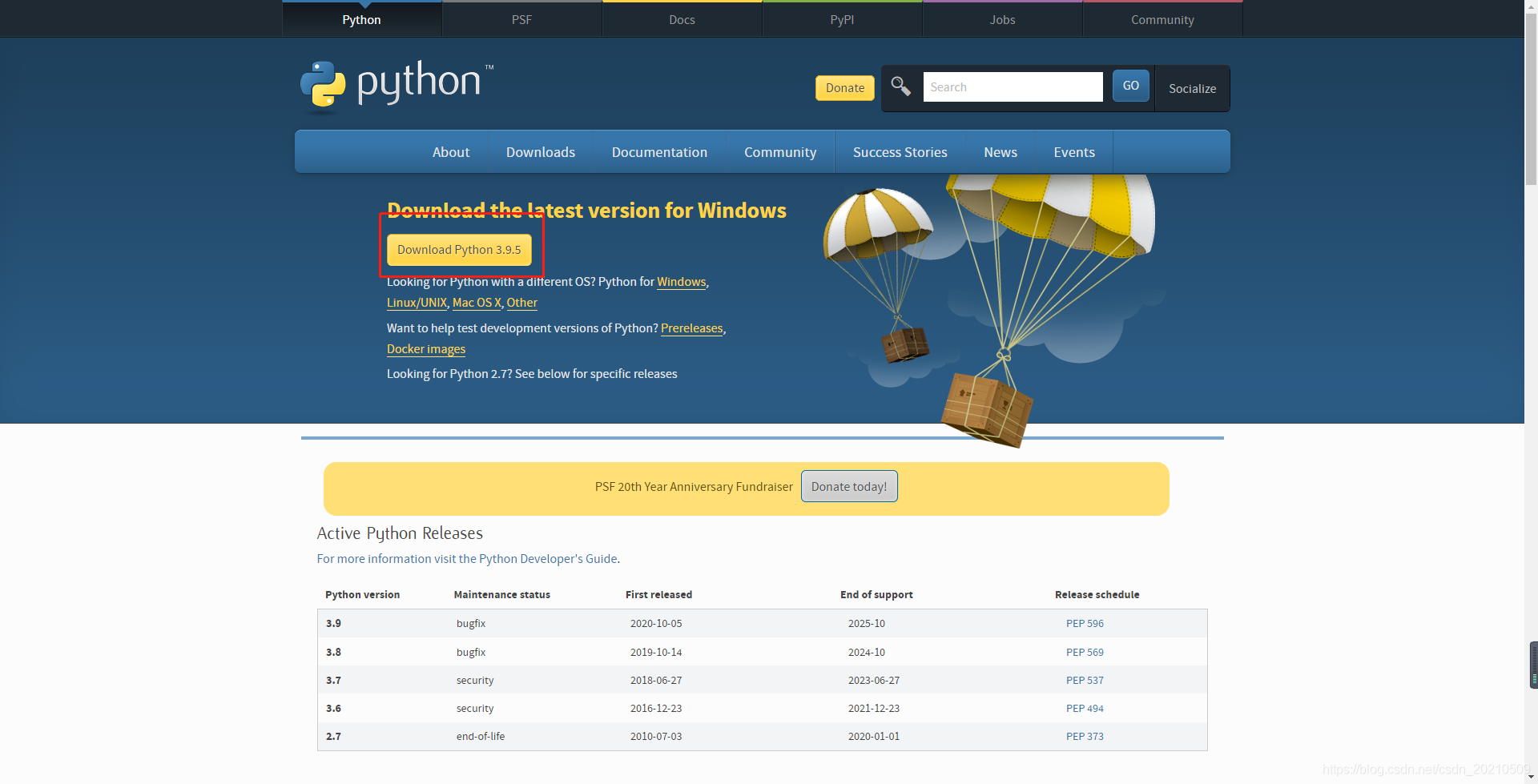Open PEP 373 release schedule
The height and width of the screenshot is (784, 1538).
(x=1085, y=737)
